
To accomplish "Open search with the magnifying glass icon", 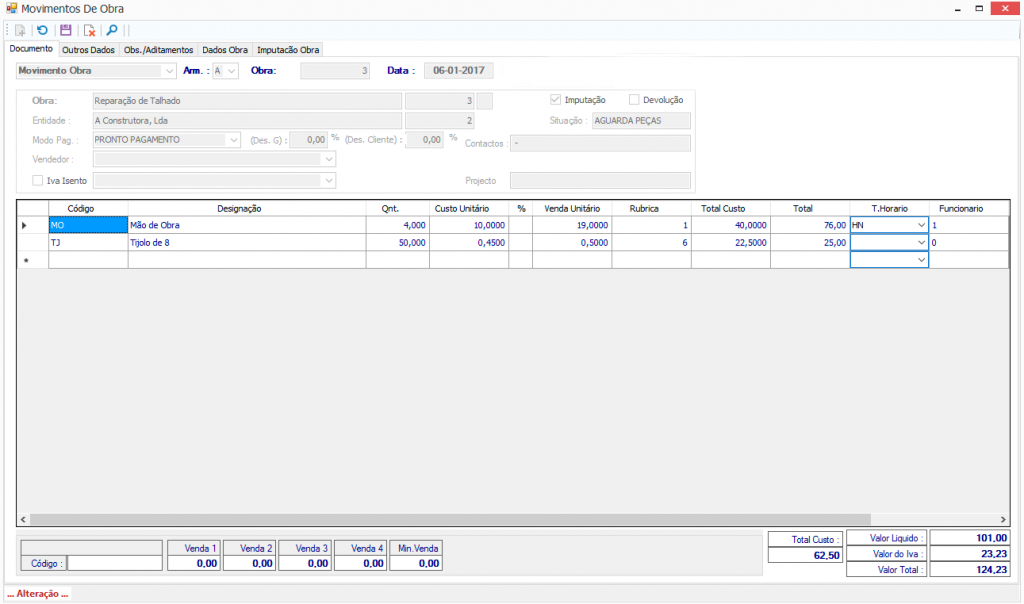I will coord(112,30).
